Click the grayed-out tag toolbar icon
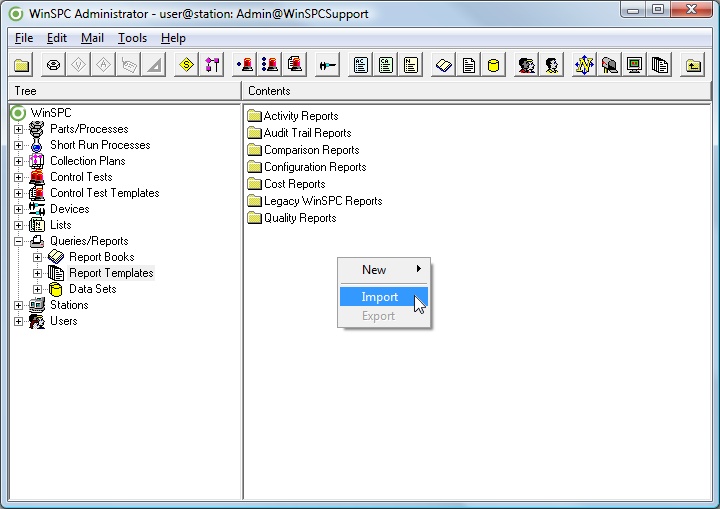The image size is (720, 509). tap(129, 65)
